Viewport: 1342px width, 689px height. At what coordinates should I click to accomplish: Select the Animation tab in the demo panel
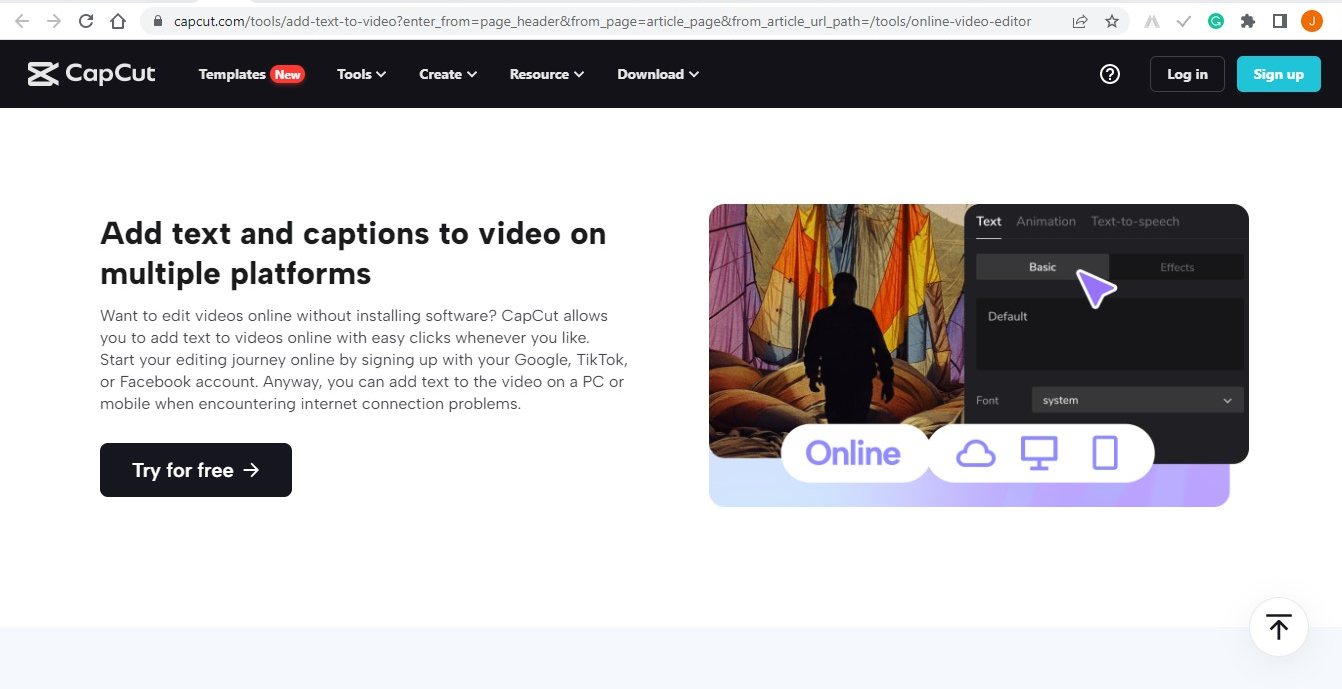(1046, 221)
